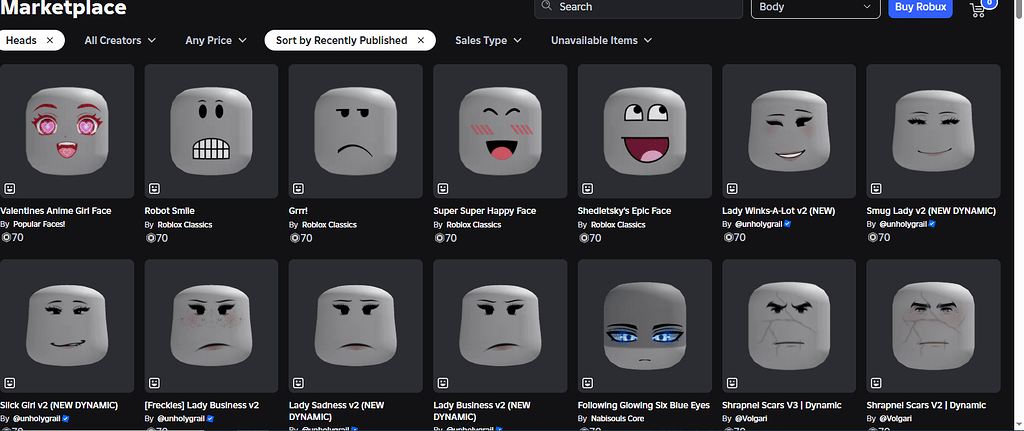The image size is (1024, 431).
Task: Click dynamic head badge on Super Super Happy Face
Action: pos(443,188)
